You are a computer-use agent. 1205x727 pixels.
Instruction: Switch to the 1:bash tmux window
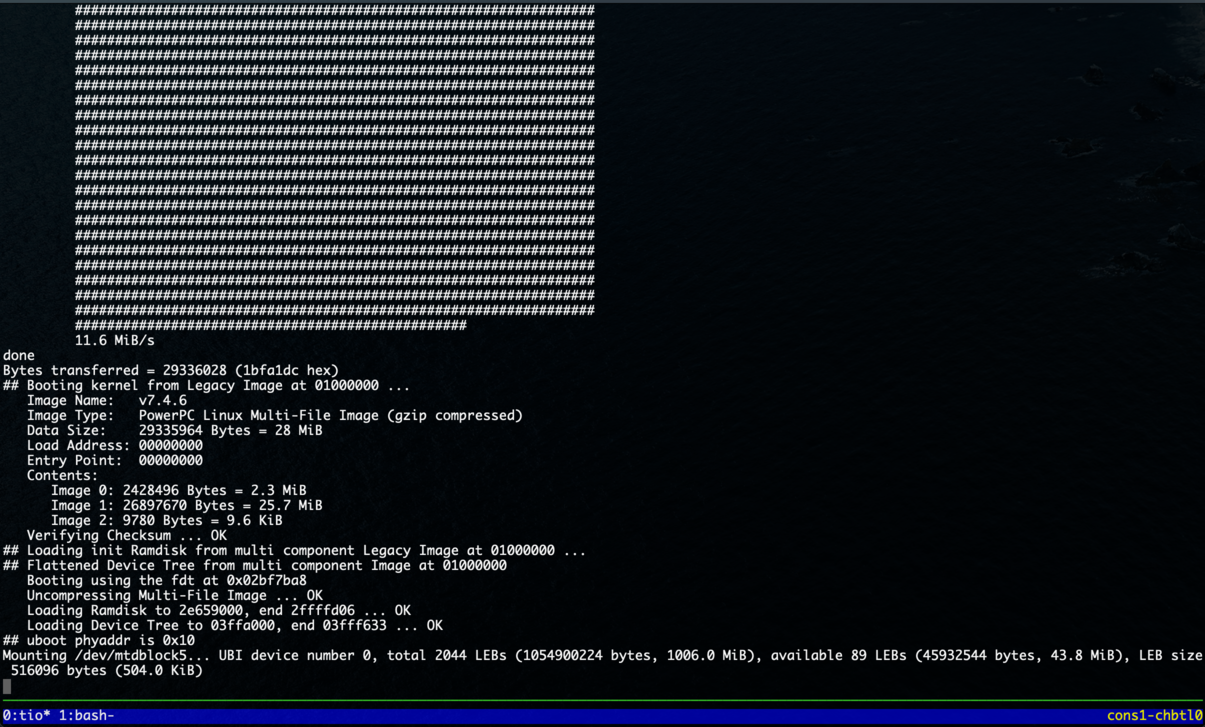pyautogui.click(x=86, y=716)
